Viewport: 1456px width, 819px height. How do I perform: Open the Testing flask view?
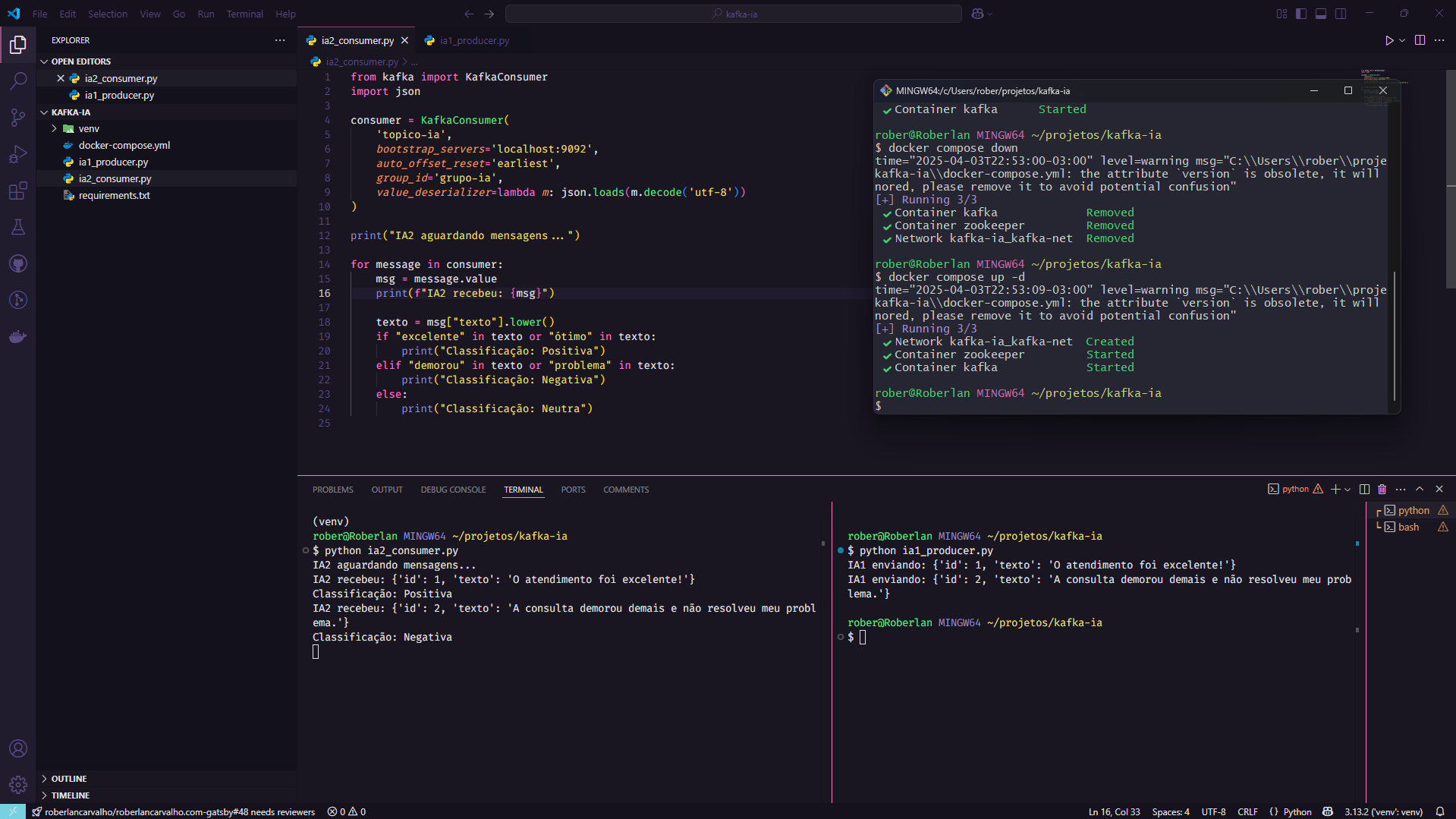(18, 227)
